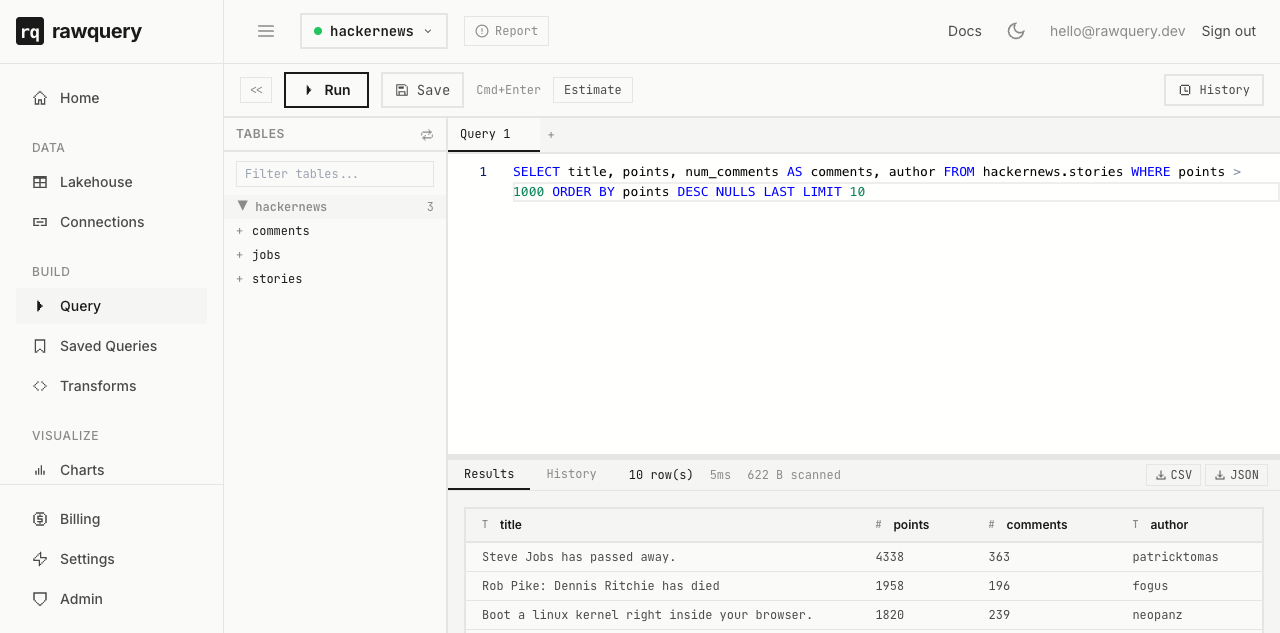1280x633 pixels.
Task: Click the '5ms' timing text
Action: (x=720, y=475)
